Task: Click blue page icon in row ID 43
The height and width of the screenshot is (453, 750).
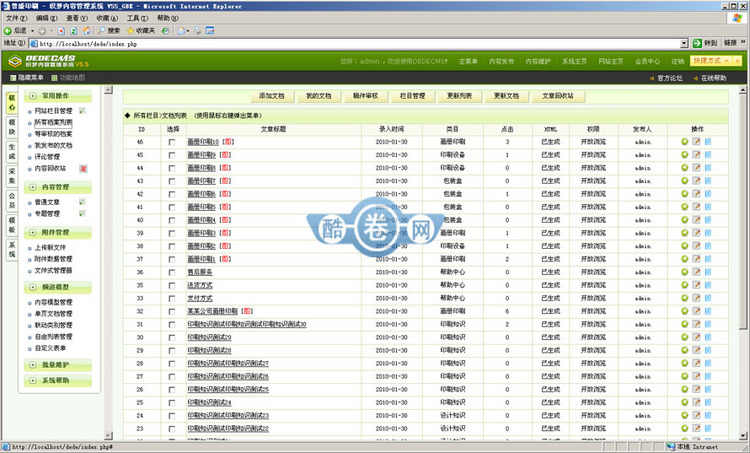Action: click(708, 181)
